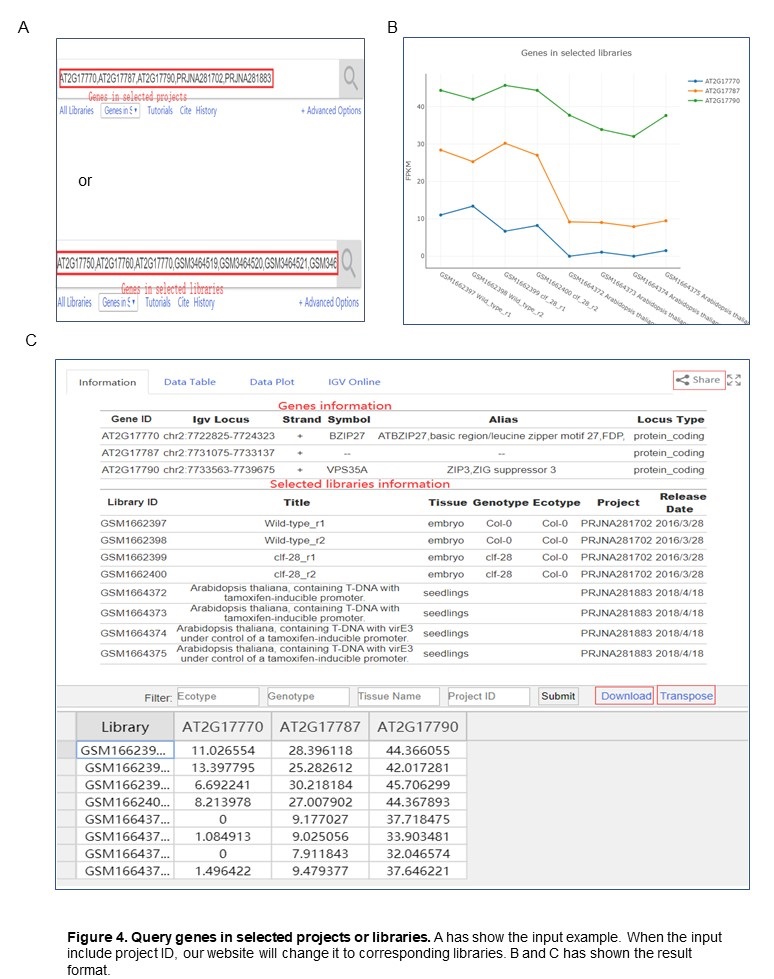Select the AT2G17787 column header in the data table
774x979 pixels.
tap(320, 727)
